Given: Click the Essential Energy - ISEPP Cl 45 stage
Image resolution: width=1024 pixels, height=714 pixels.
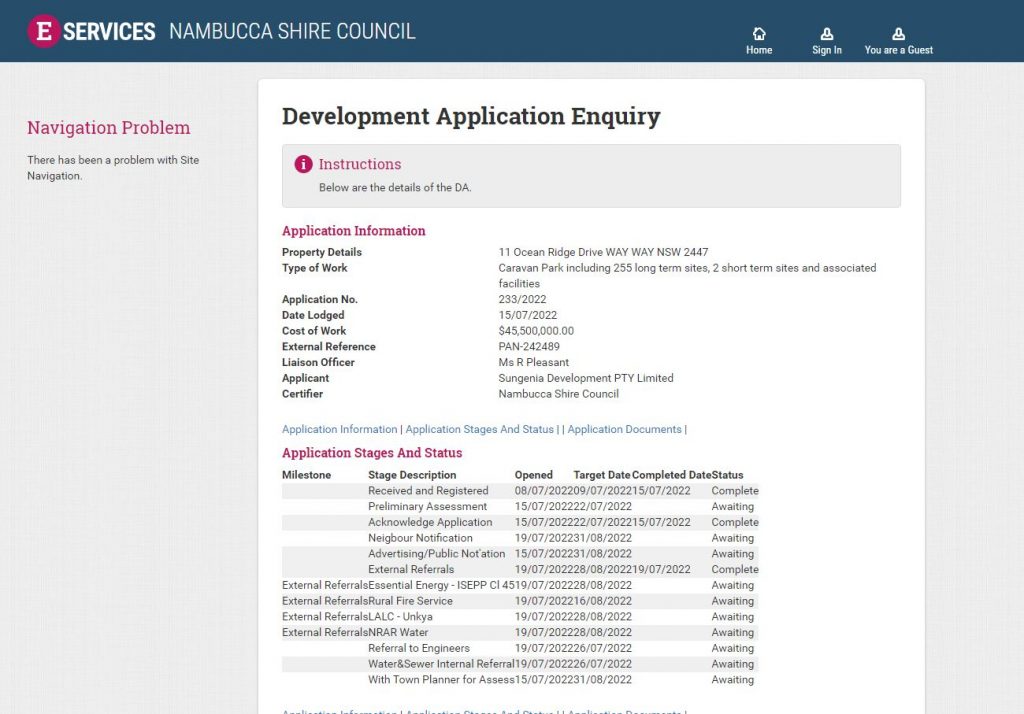Looking at the screenshot, I should [x=441, y=585].
